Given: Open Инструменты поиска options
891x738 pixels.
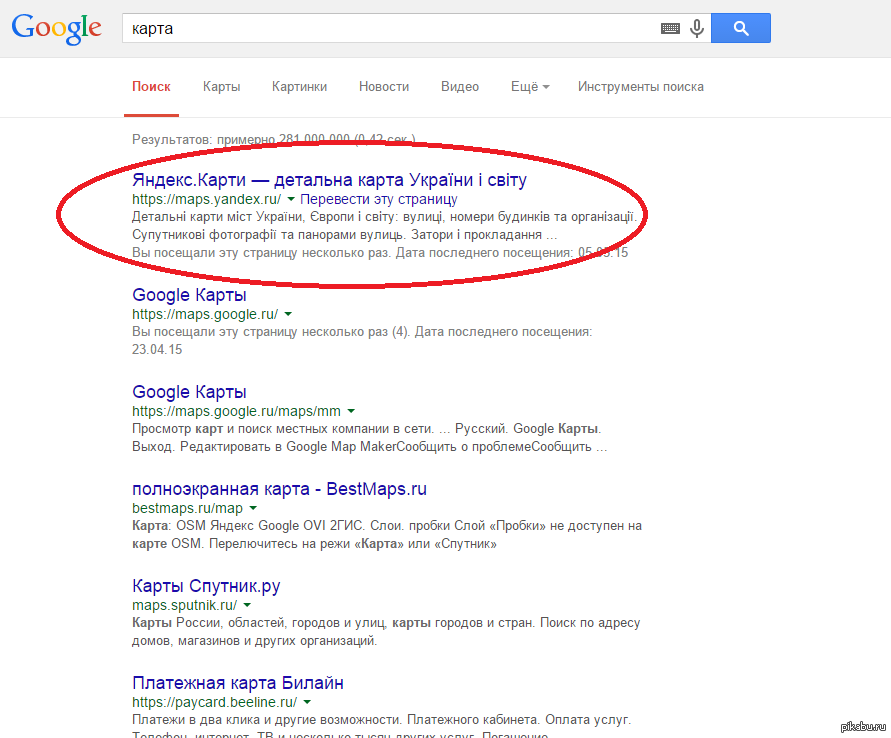Looking at the screenshot, I should 640,87.
